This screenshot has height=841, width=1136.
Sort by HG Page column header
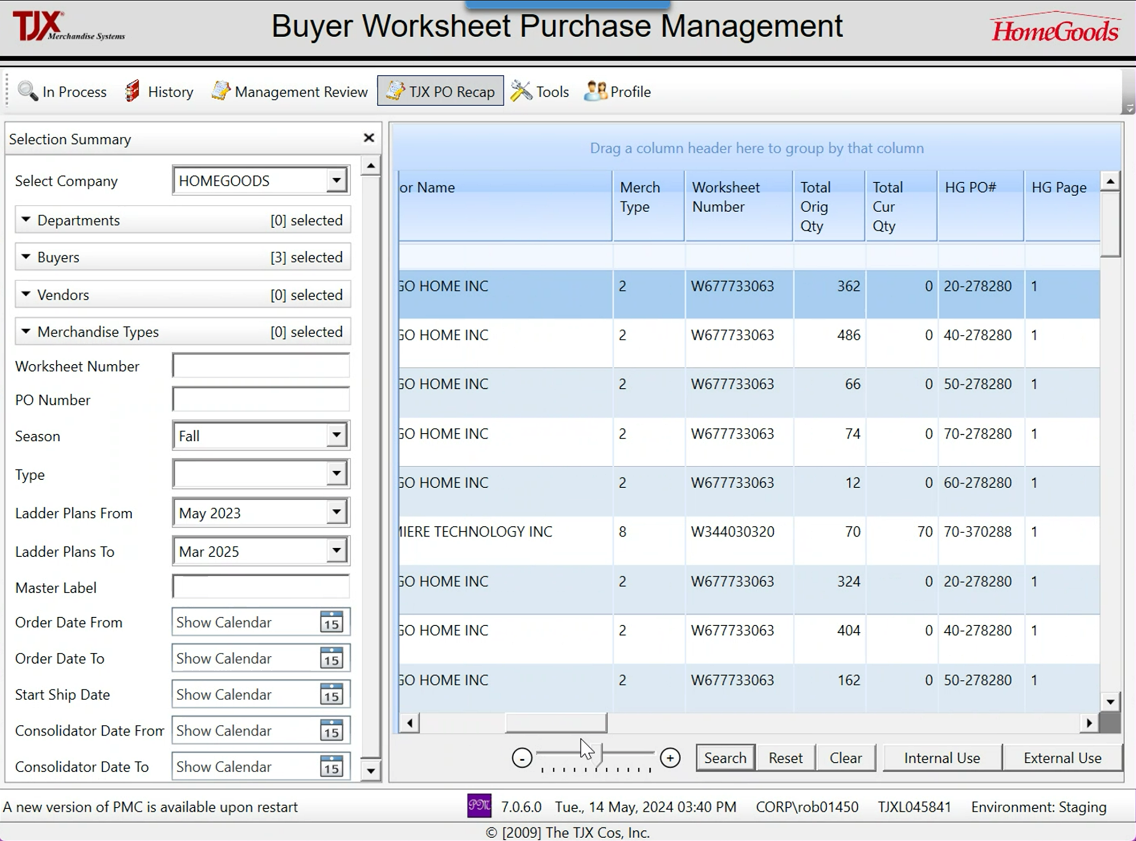tap(1062, 206)
